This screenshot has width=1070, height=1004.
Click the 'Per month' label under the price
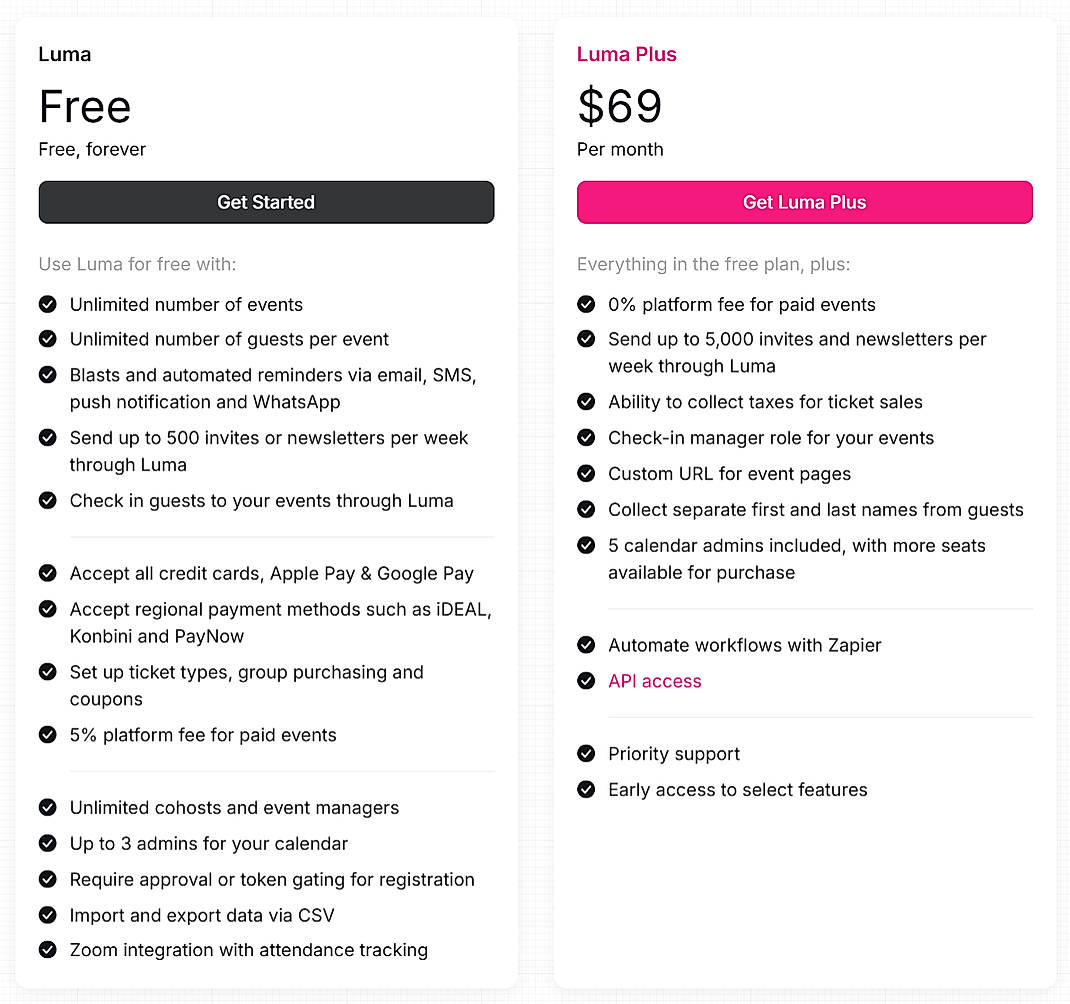[x=620, y=149]
